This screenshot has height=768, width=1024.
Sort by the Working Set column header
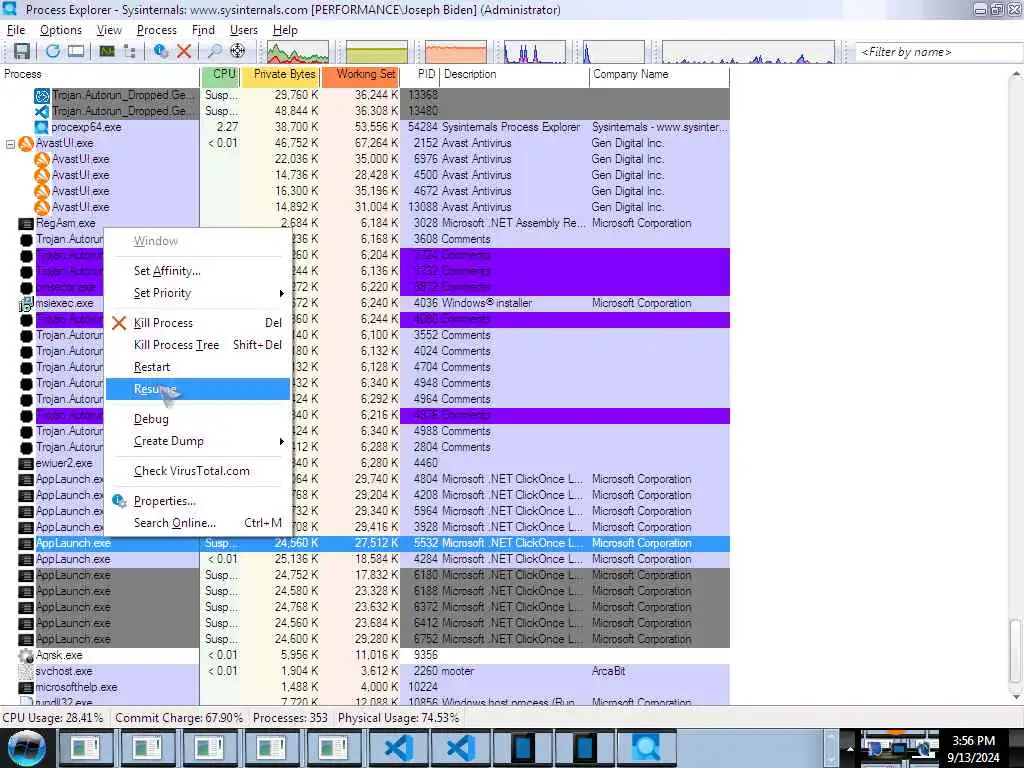(360, 74)
